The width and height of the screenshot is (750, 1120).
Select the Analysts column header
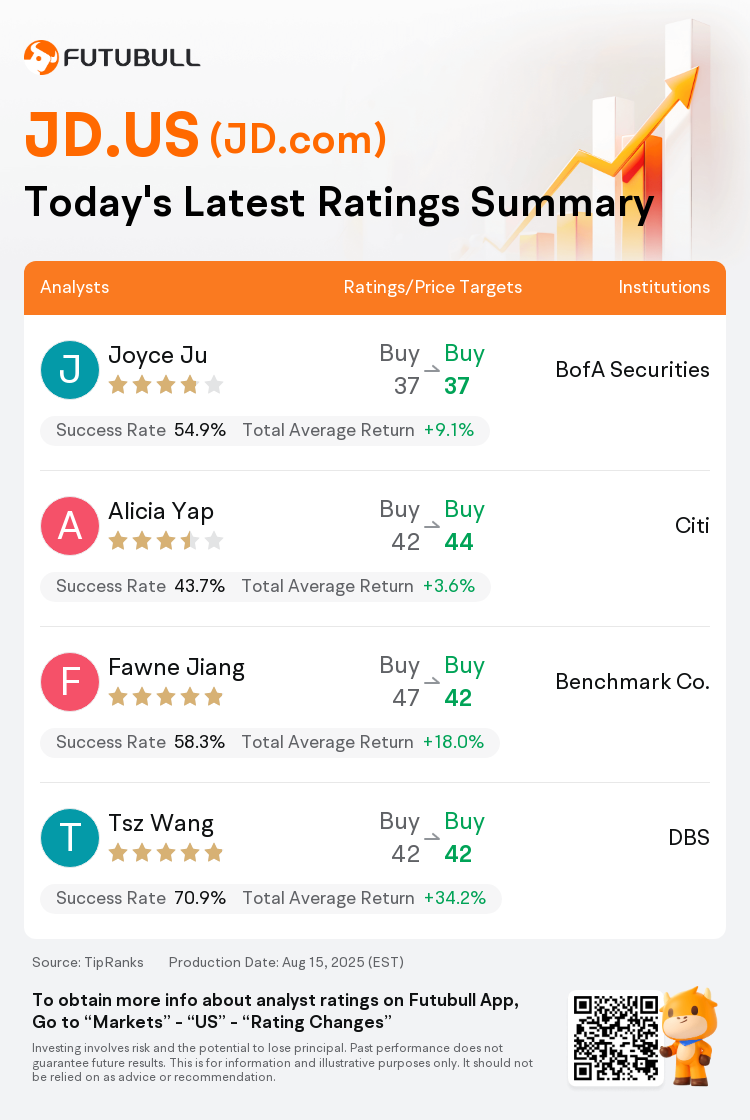click(74, 287)
